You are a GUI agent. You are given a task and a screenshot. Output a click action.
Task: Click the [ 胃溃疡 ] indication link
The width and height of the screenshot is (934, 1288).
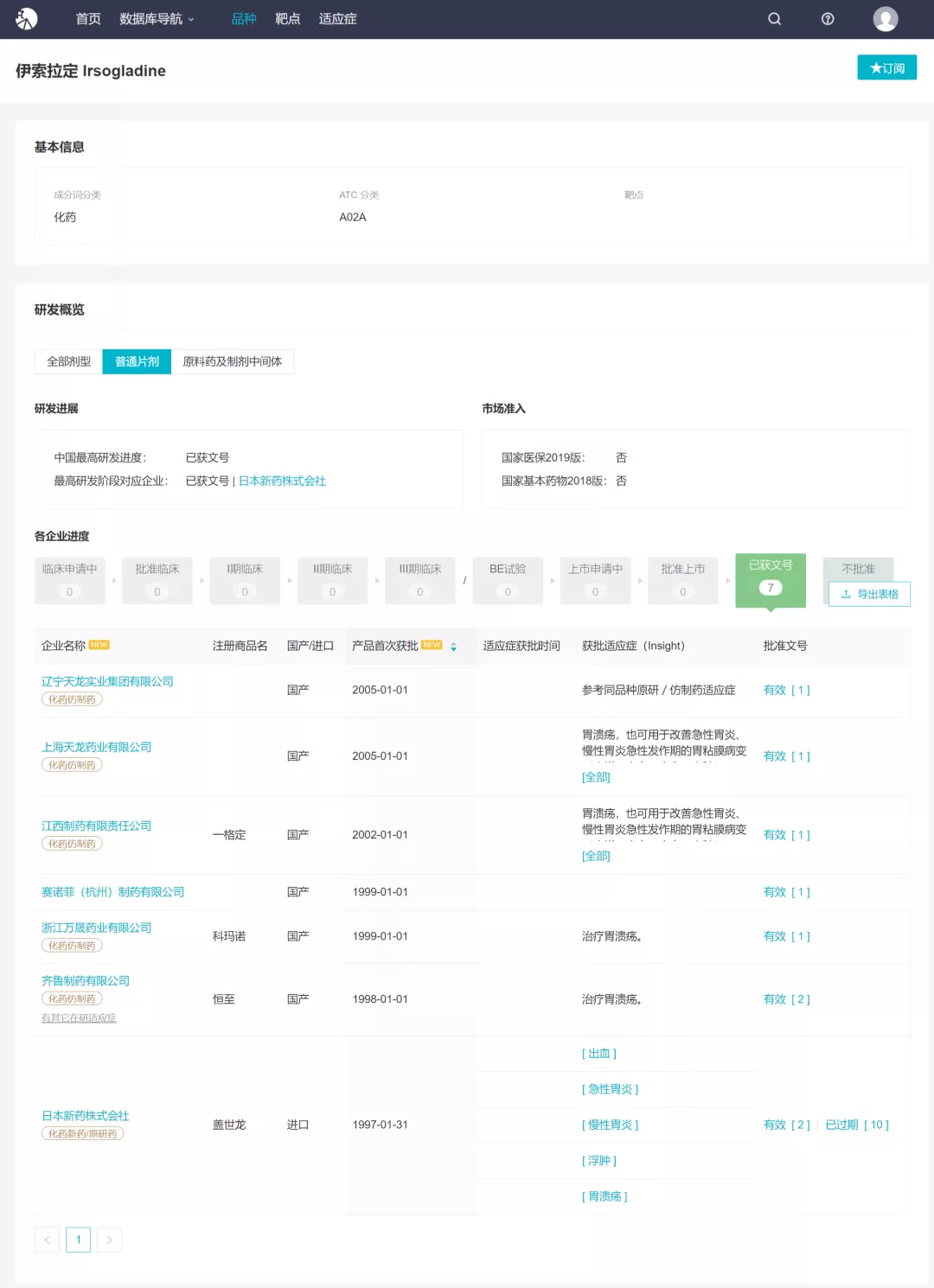point(605,1196)
